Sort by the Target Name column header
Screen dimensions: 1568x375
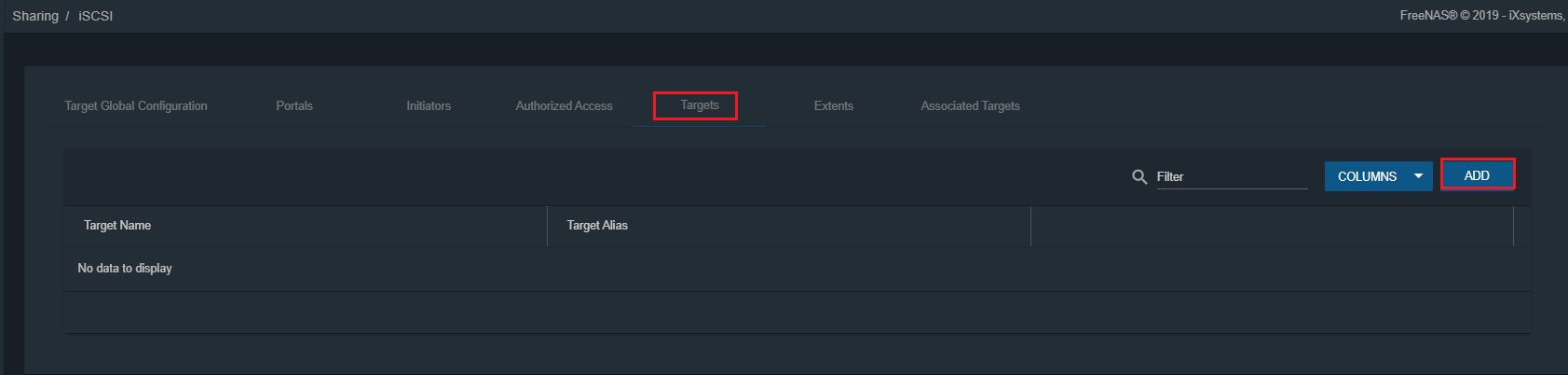coord(117,226)
